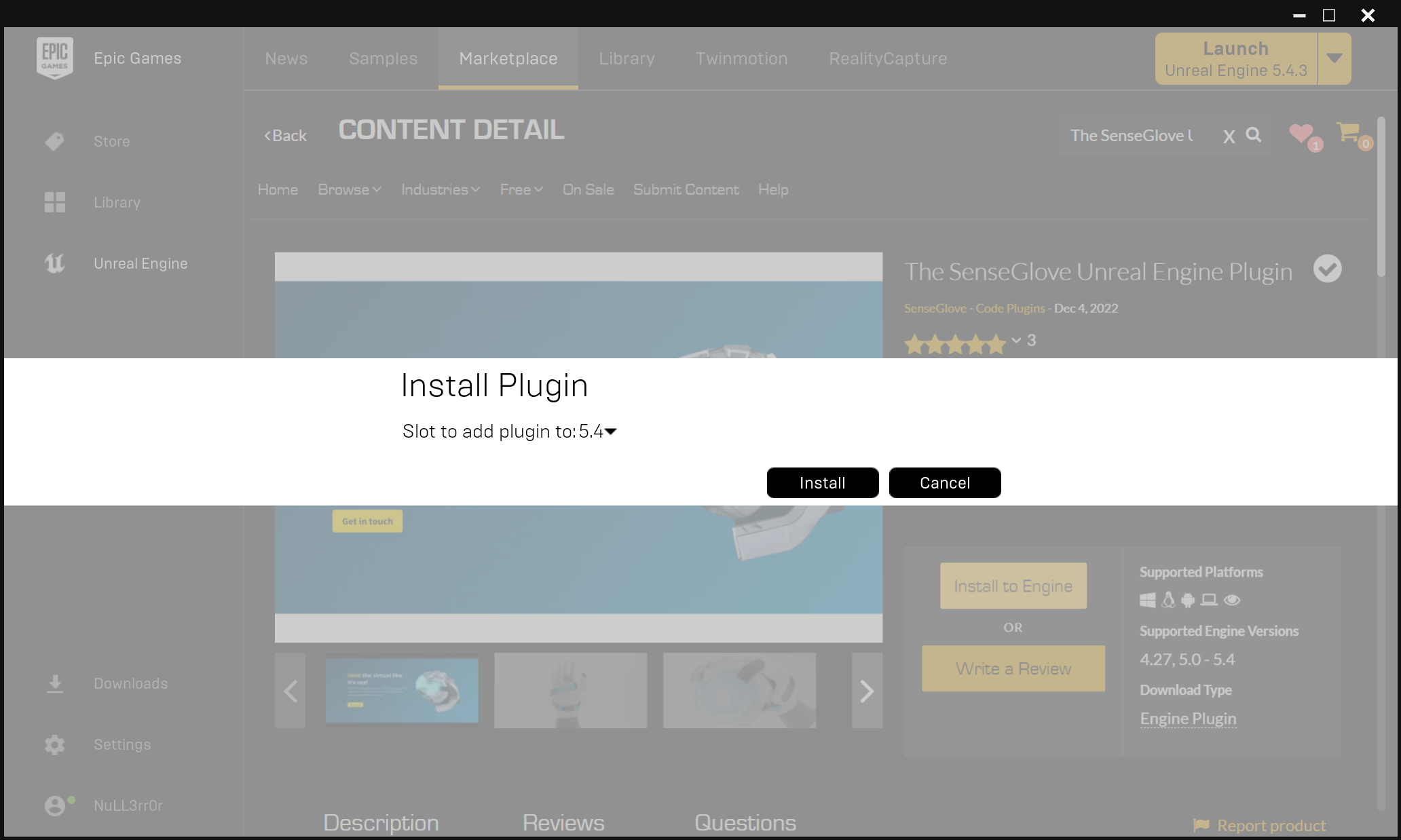The width and height of the screenshot is (1401, 840).
Task: Click the Settings gear sidebar icon
Action: [x=55, y=744]
